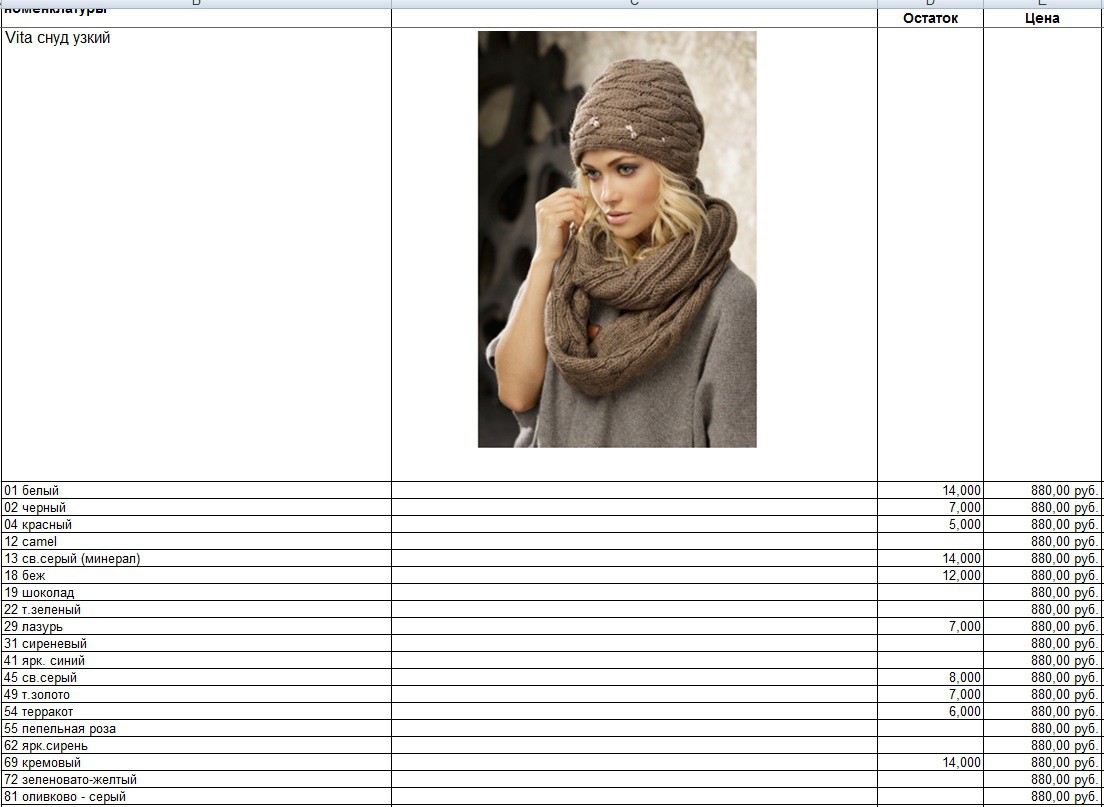Select the stock value 8,000 for 45 св.серый
Image resolution: width=1104 pixels, height=807 pixels.
pos(930,677)
